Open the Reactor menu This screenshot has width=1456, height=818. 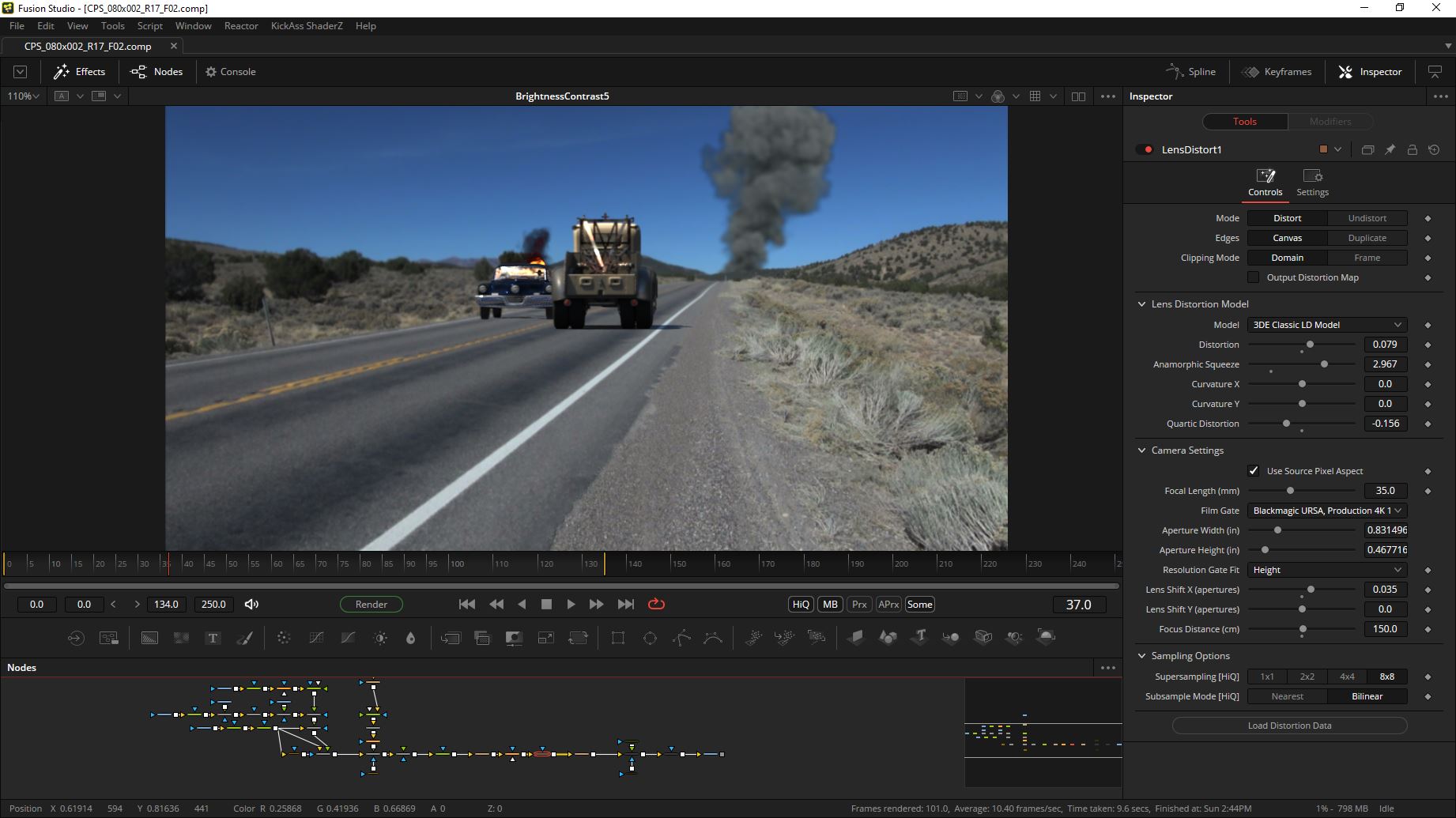[x=241, y=26]
